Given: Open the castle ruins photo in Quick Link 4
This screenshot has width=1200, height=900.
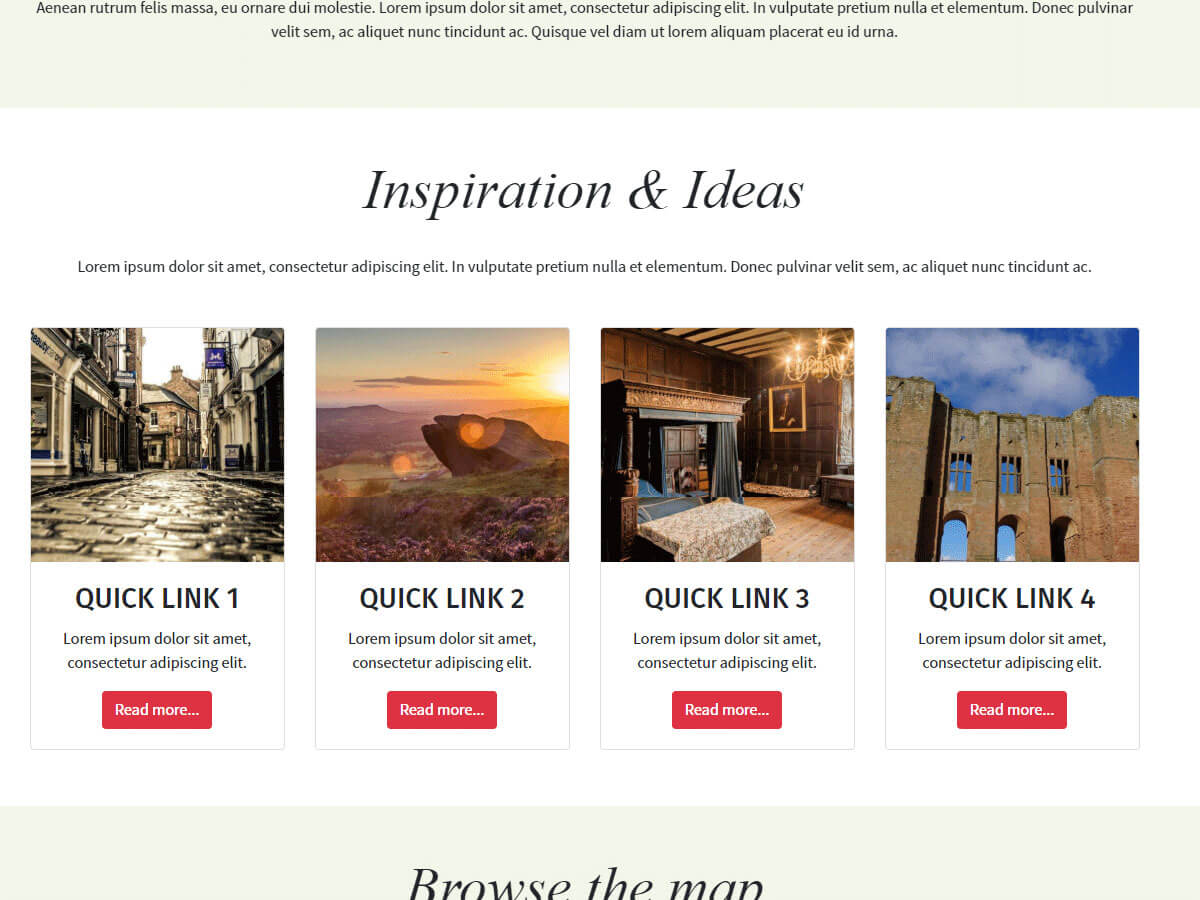Looking at the screenshot, I should pos(1012,445).
